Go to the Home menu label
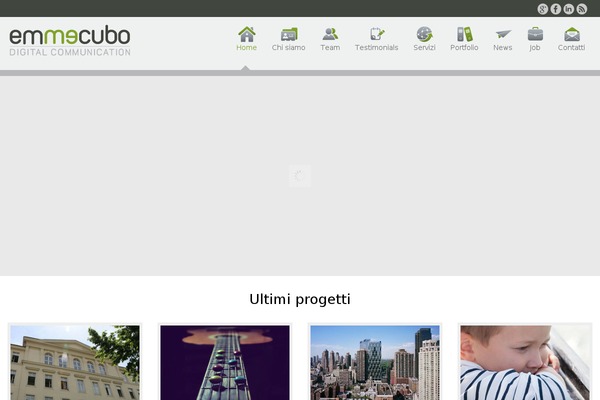The height and width of the screenshot is (400, 600). coord(246,47)
